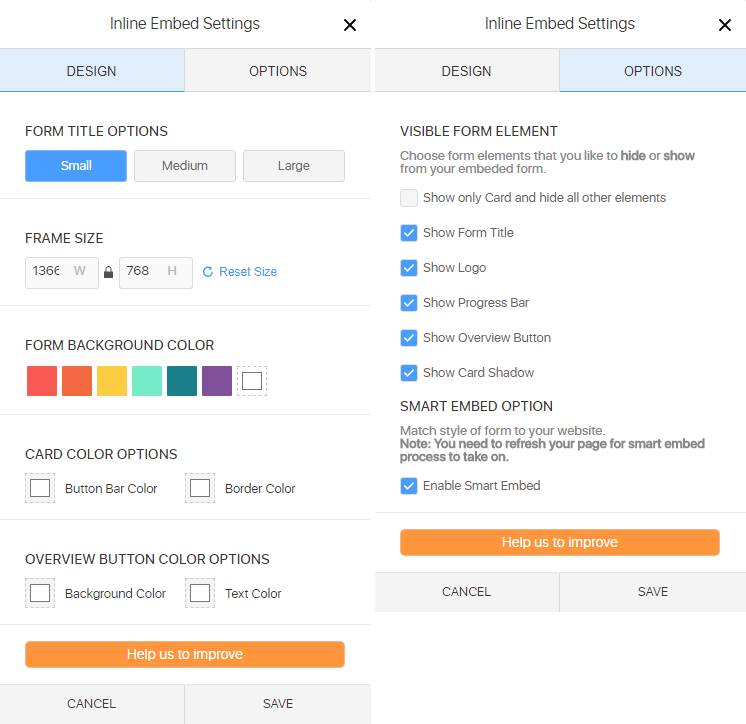Select the Medium form title size

coord(185,166)
